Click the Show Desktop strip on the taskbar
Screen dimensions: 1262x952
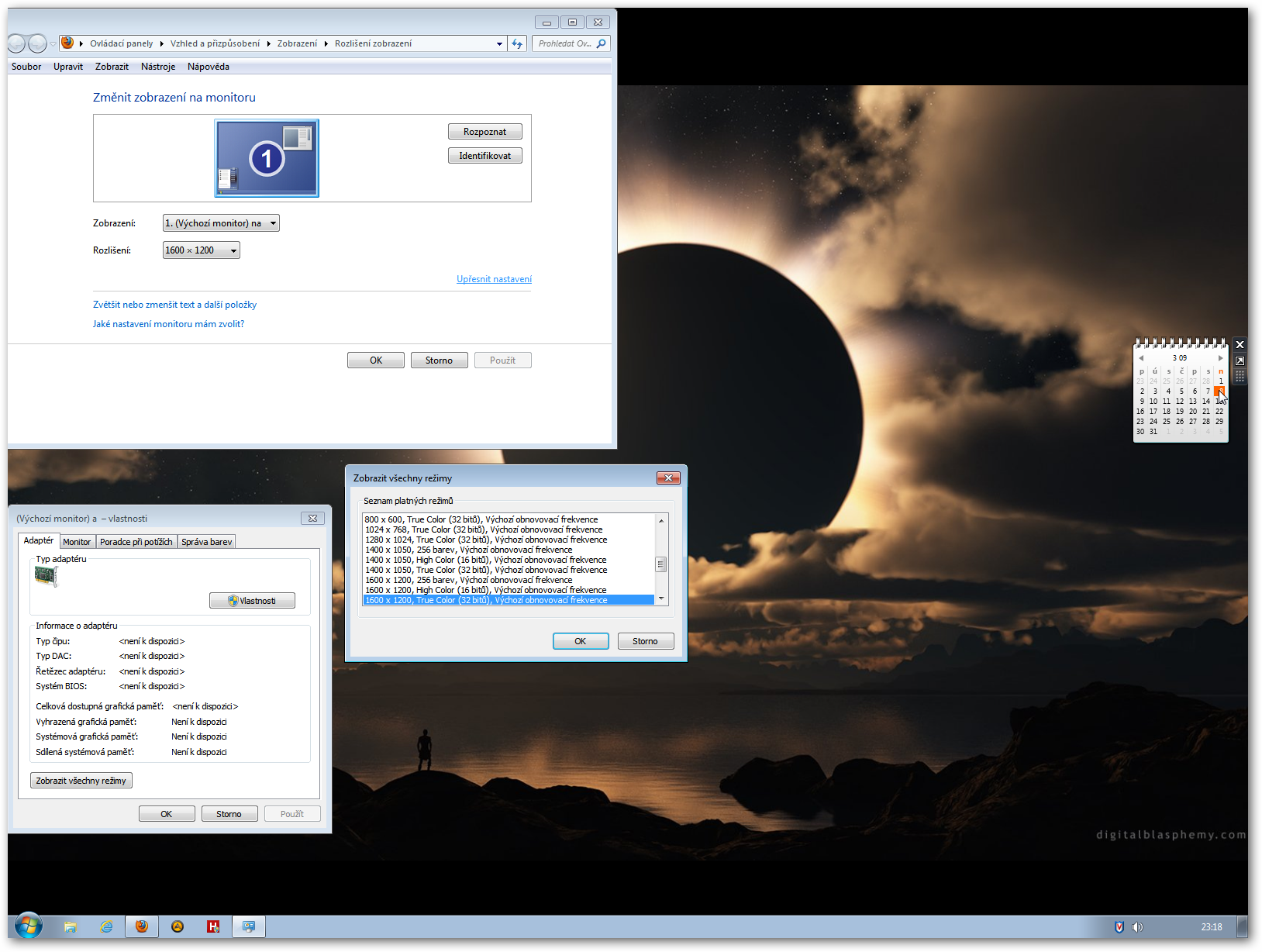[x=1243, y=926]
